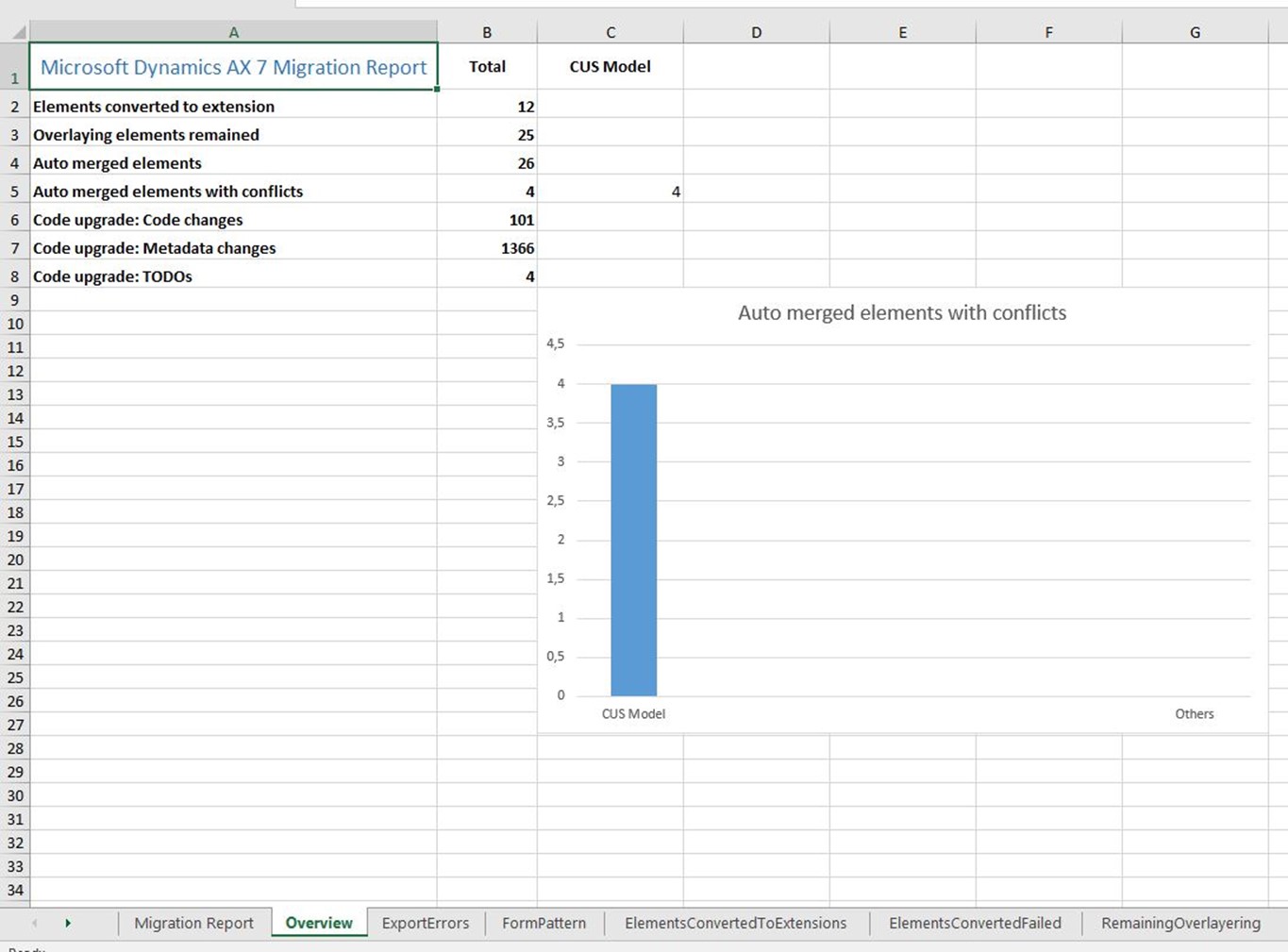
Task: Select row 20 header
Action: tap(14, 560)
